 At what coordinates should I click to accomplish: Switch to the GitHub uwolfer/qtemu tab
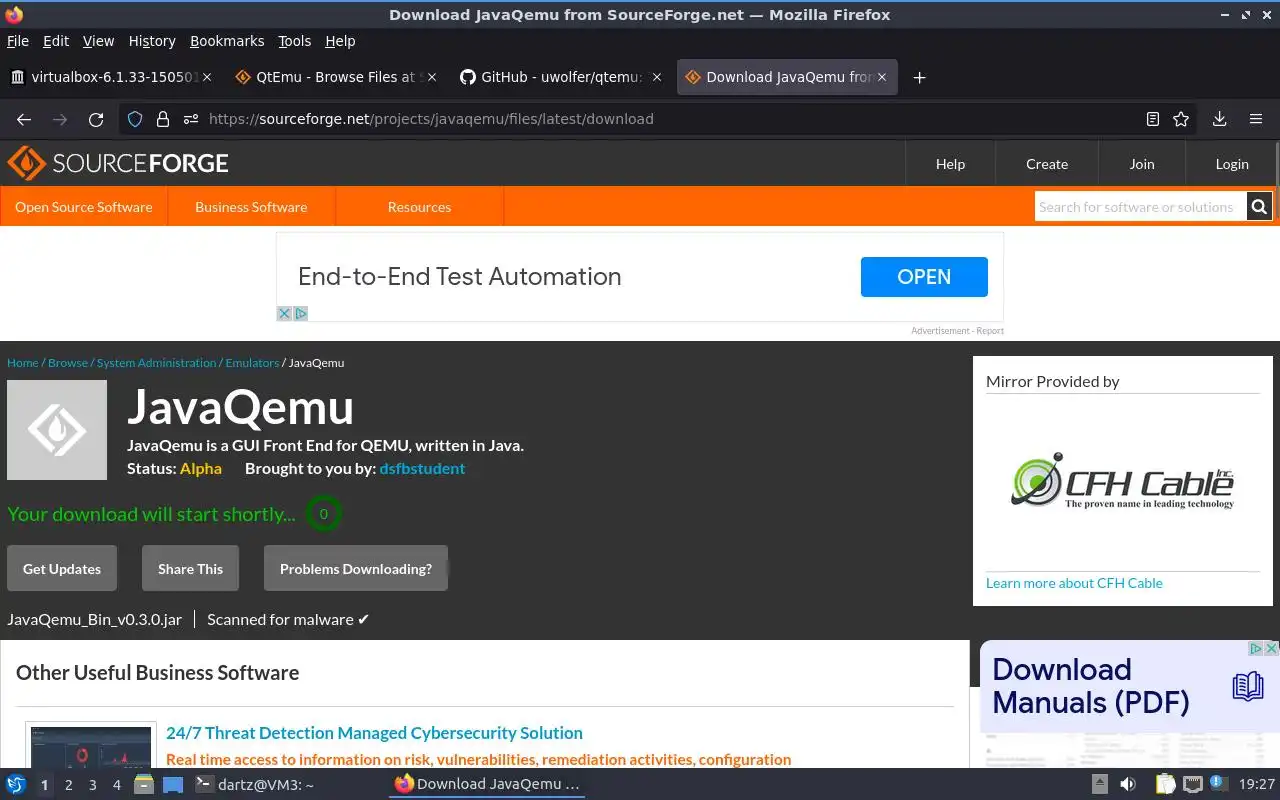click(x=561, y=77)
